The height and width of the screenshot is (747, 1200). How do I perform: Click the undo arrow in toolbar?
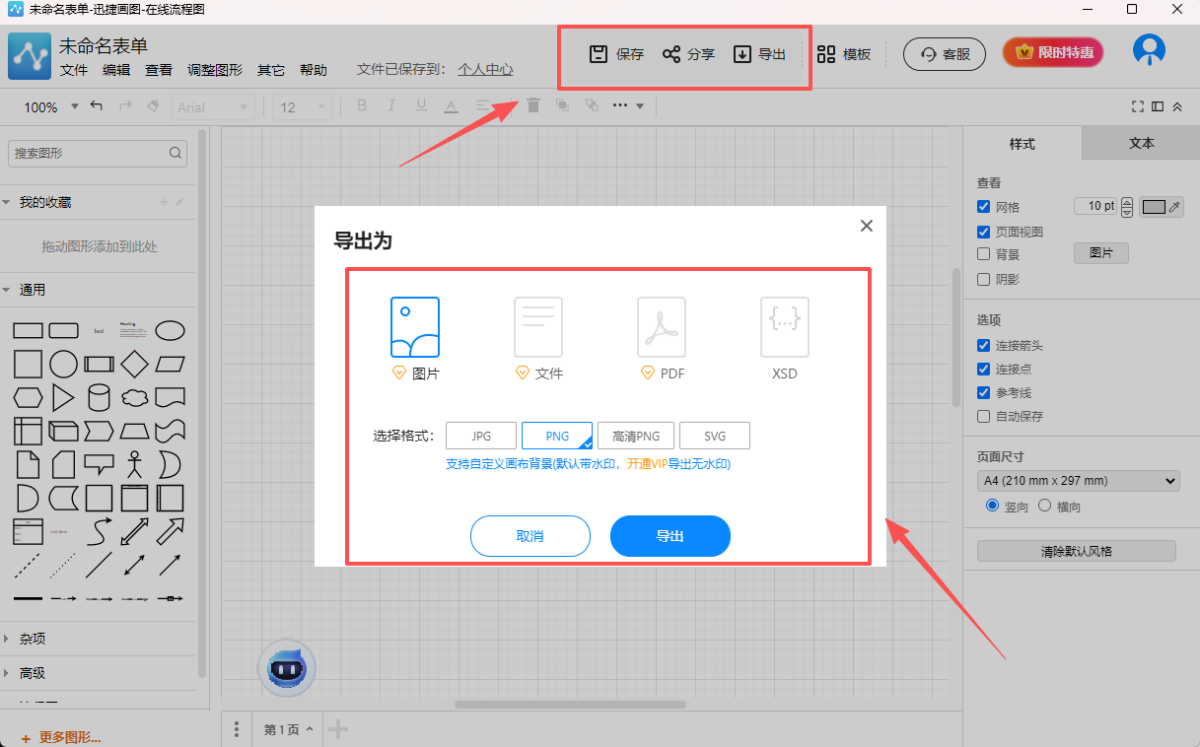[x=97, y=106]
